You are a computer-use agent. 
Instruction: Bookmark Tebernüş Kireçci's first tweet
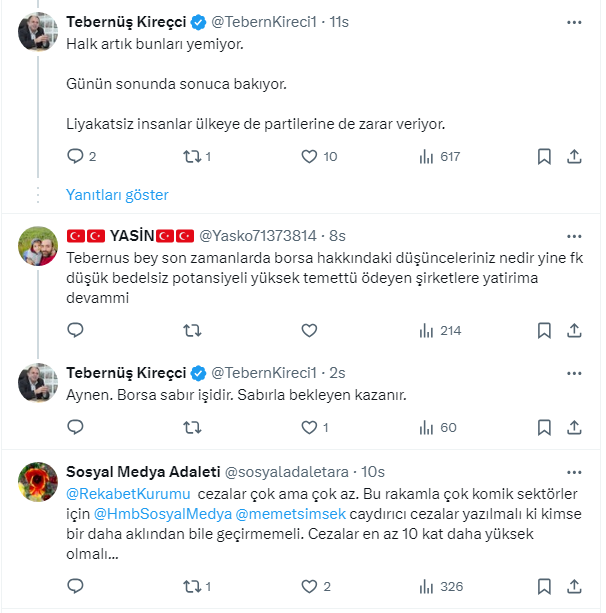pos(544,156)
